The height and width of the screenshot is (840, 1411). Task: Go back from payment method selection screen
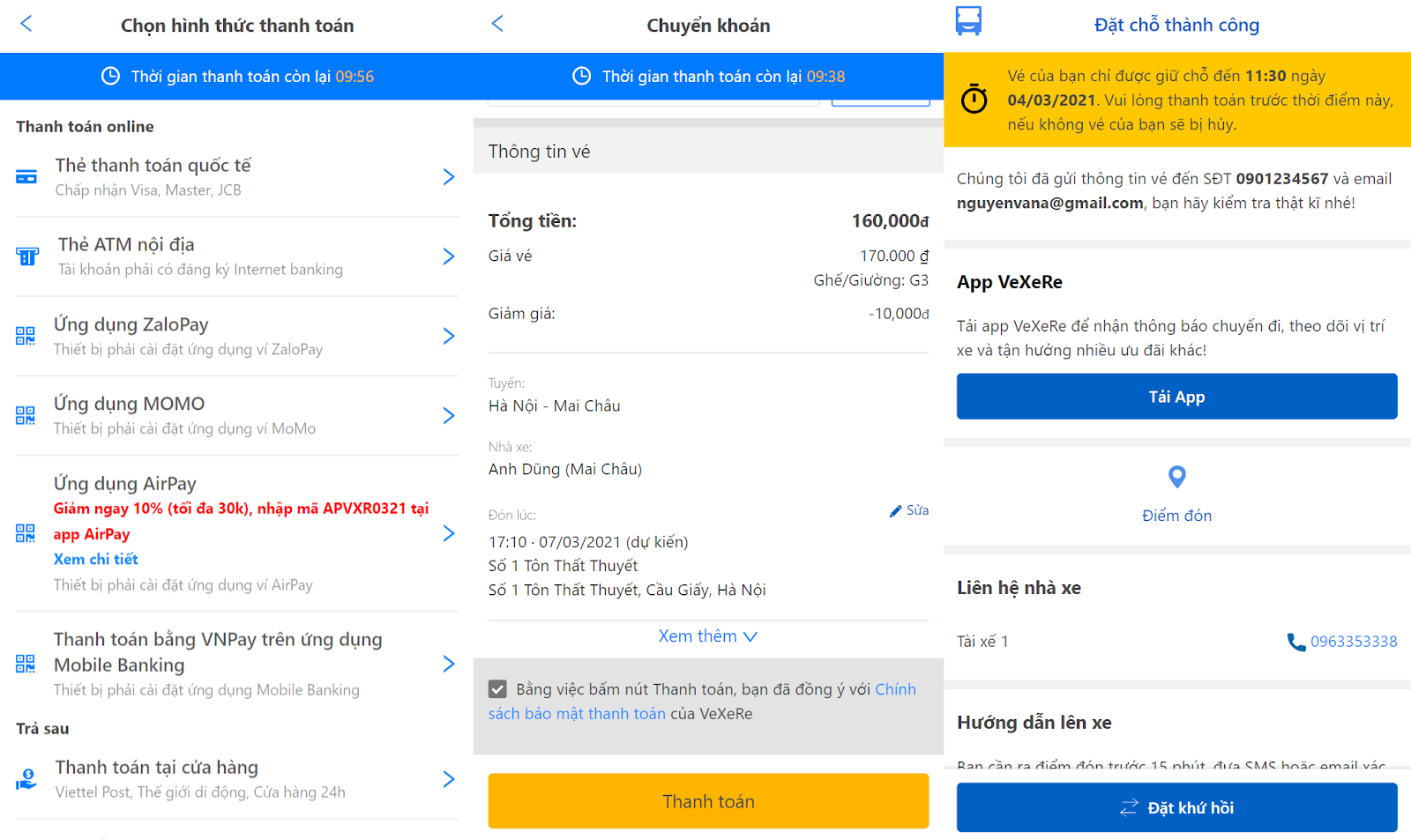pyautogui.click(x=26, y=24)
